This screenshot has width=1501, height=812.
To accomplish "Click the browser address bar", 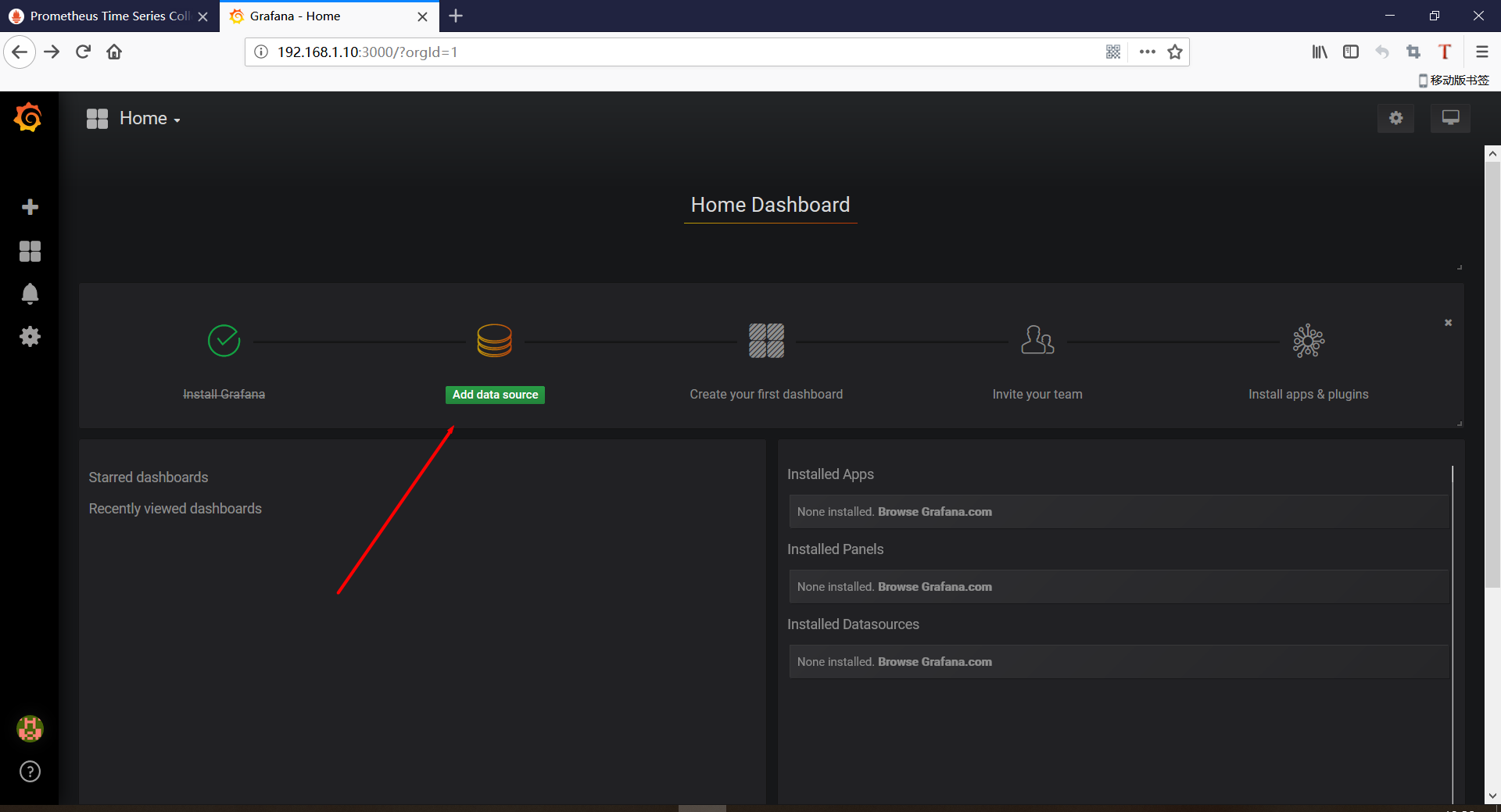I will point(672,52).
